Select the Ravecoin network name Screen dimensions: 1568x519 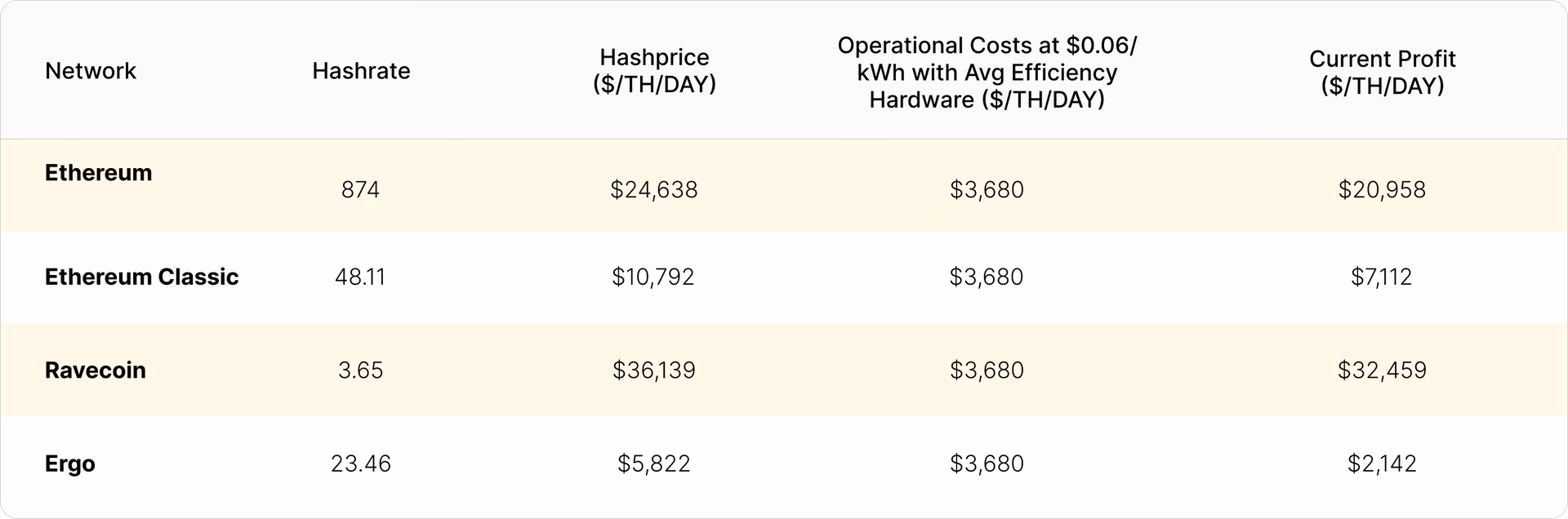click(x=95, y=370)
